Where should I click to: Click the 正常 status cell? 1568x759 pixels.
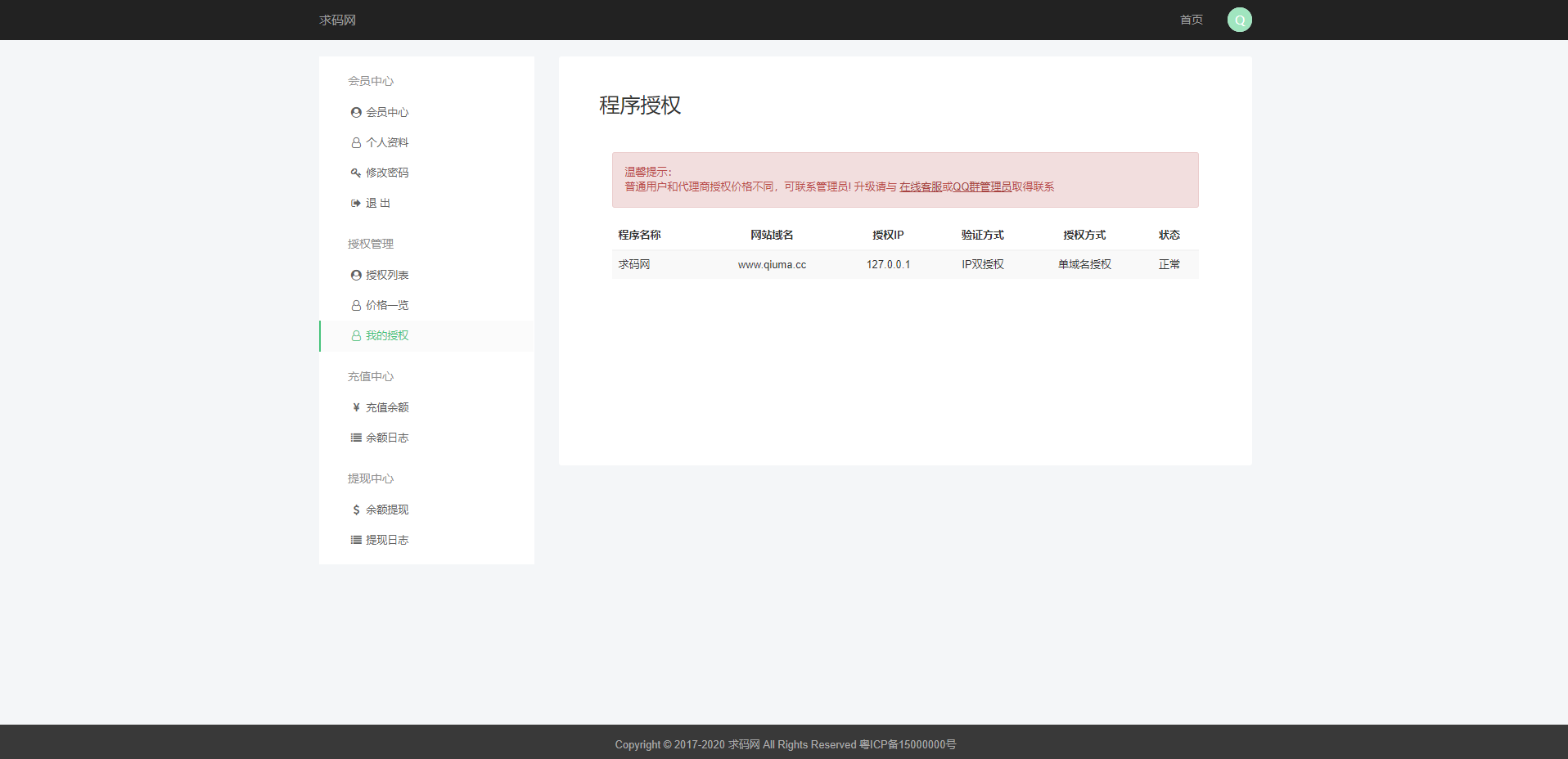1169,264
